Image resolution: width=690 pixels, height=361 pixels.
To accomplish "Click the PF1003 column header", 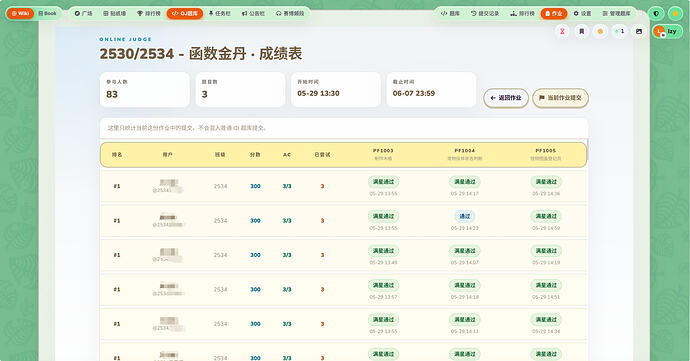I will point(383,154).
